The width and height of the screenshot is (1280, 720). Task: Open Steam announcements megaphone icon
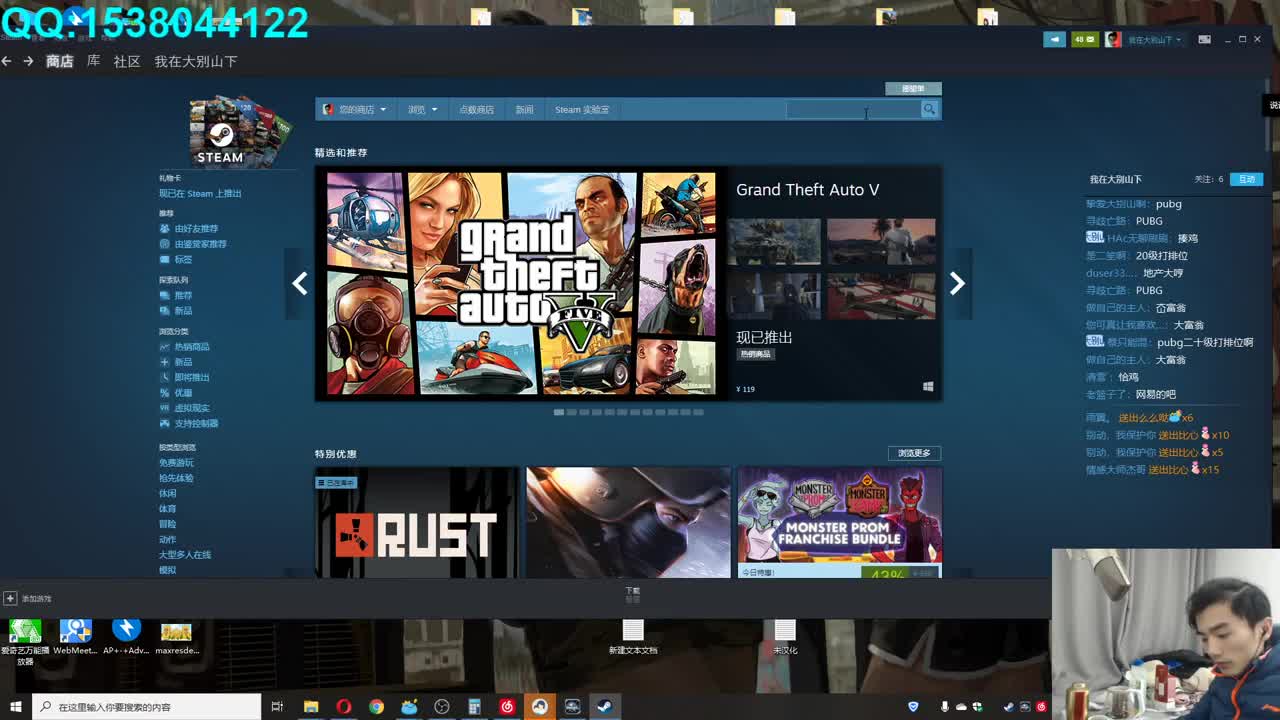(1055, 40)
